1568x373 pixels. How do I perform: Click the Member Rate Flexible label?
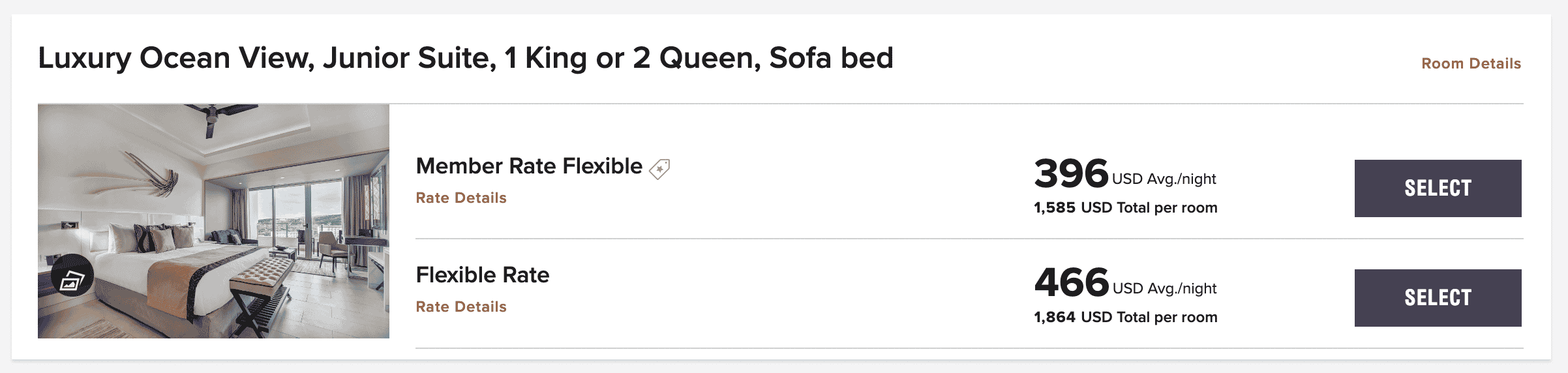pyautogui.click(x=529, y=166)
